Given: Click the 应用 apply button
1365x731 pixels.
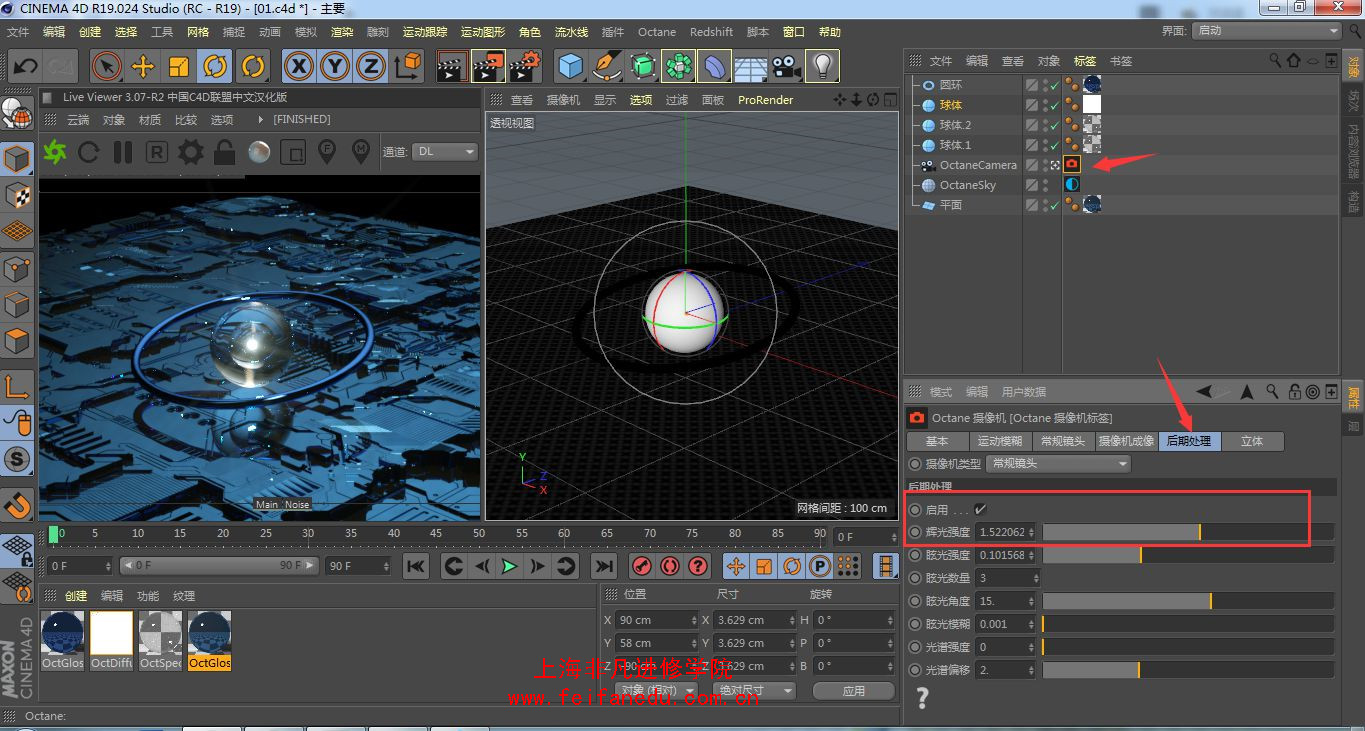Looking at the screenshot, I should [x=853, y=690].
